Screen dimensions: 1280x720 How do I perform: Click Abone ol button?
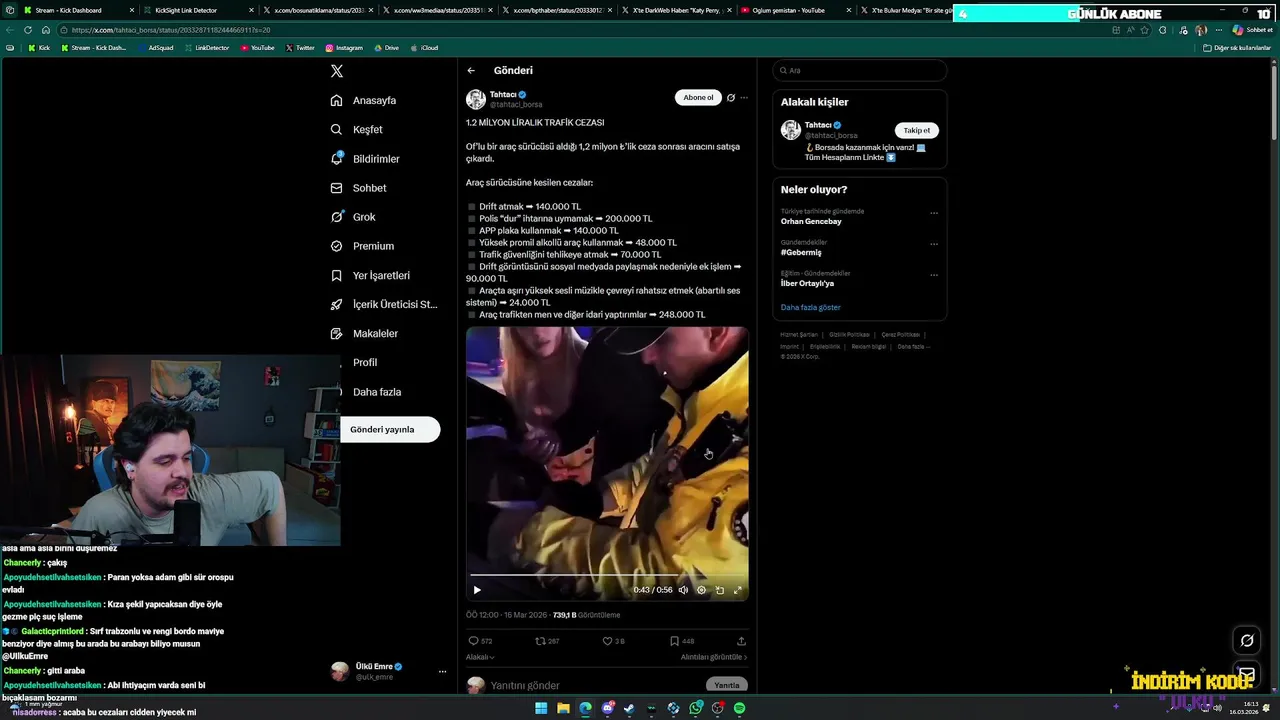(698, 98)
